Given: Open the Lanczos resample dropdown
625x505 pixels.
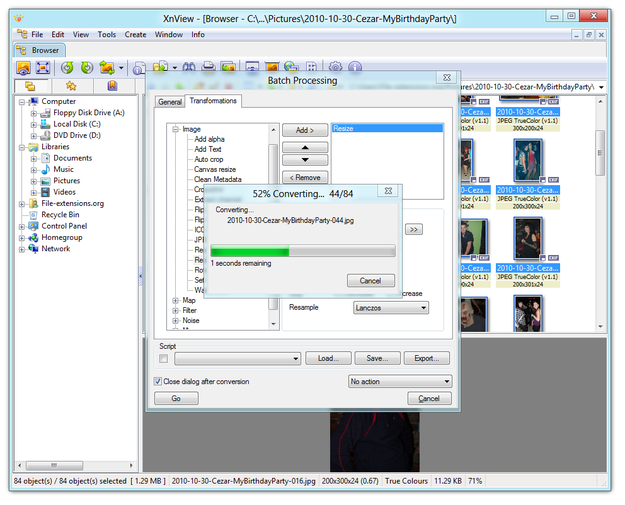Looking at the screenshot, I should (x=391, y=308).
